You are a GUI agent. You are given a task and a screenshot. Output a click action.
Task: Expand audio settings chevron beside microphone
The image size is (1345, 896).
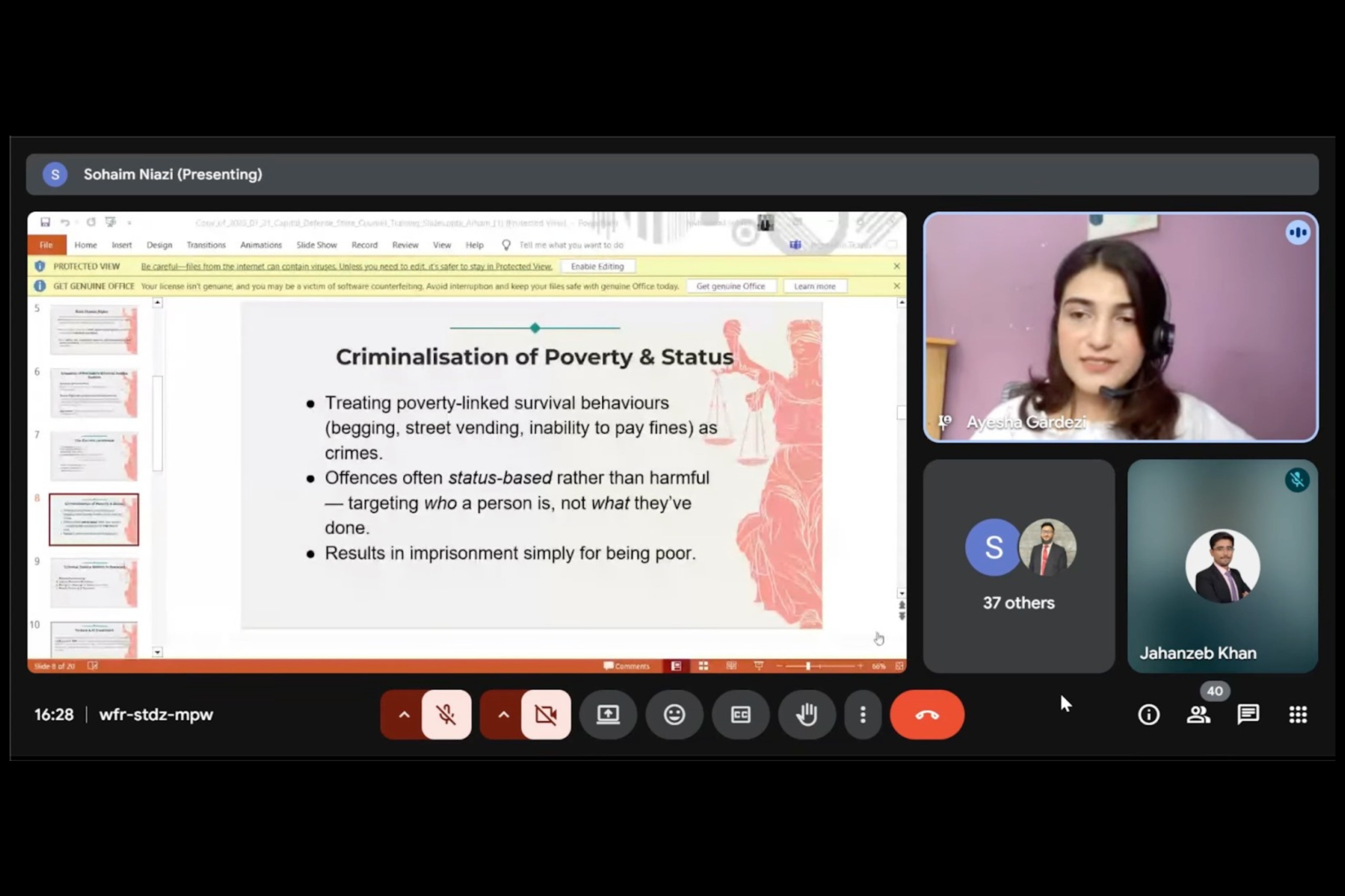point(403,714)
